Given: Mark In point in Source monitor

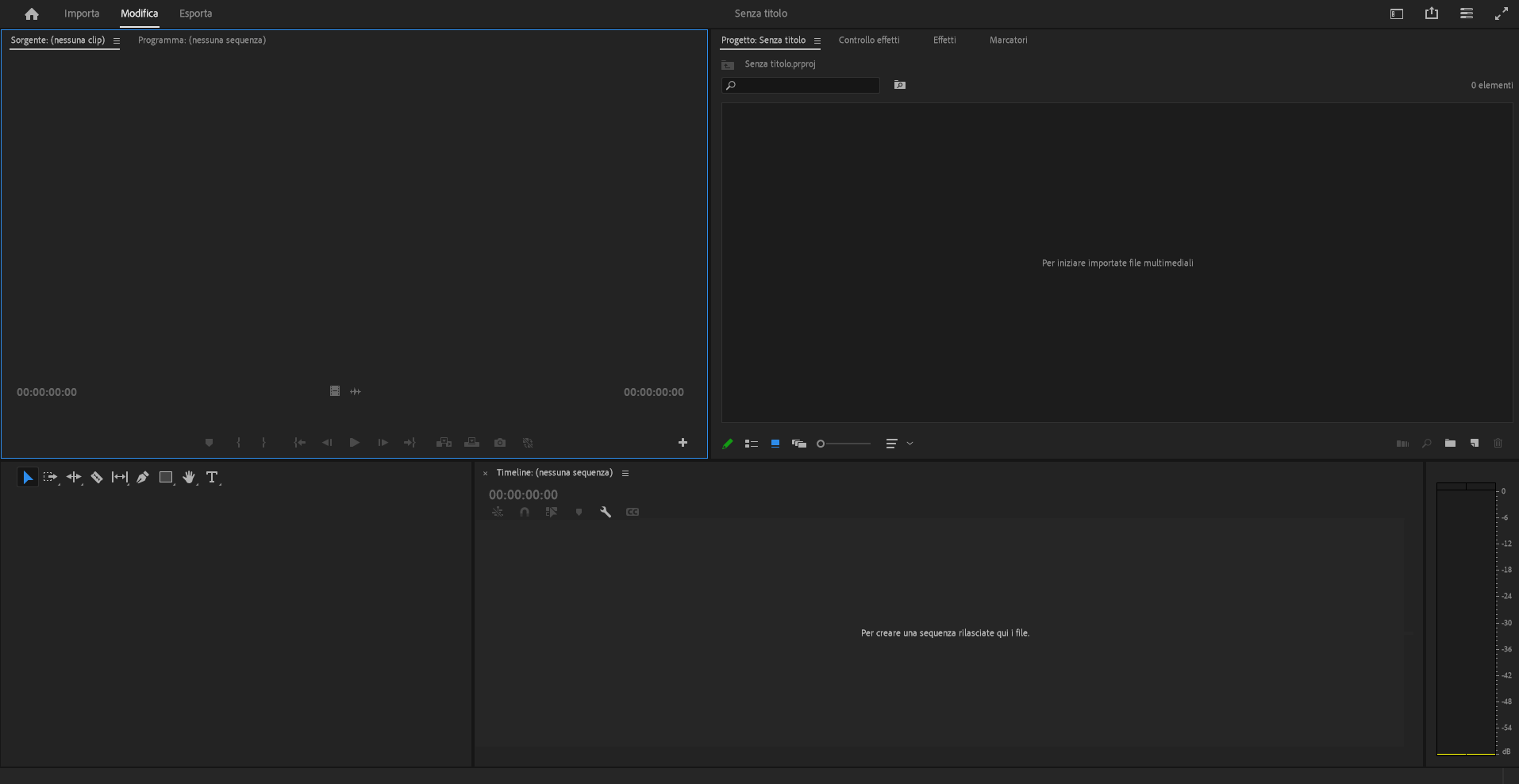Looking at the screenshot, I should [x=238, y=443].
